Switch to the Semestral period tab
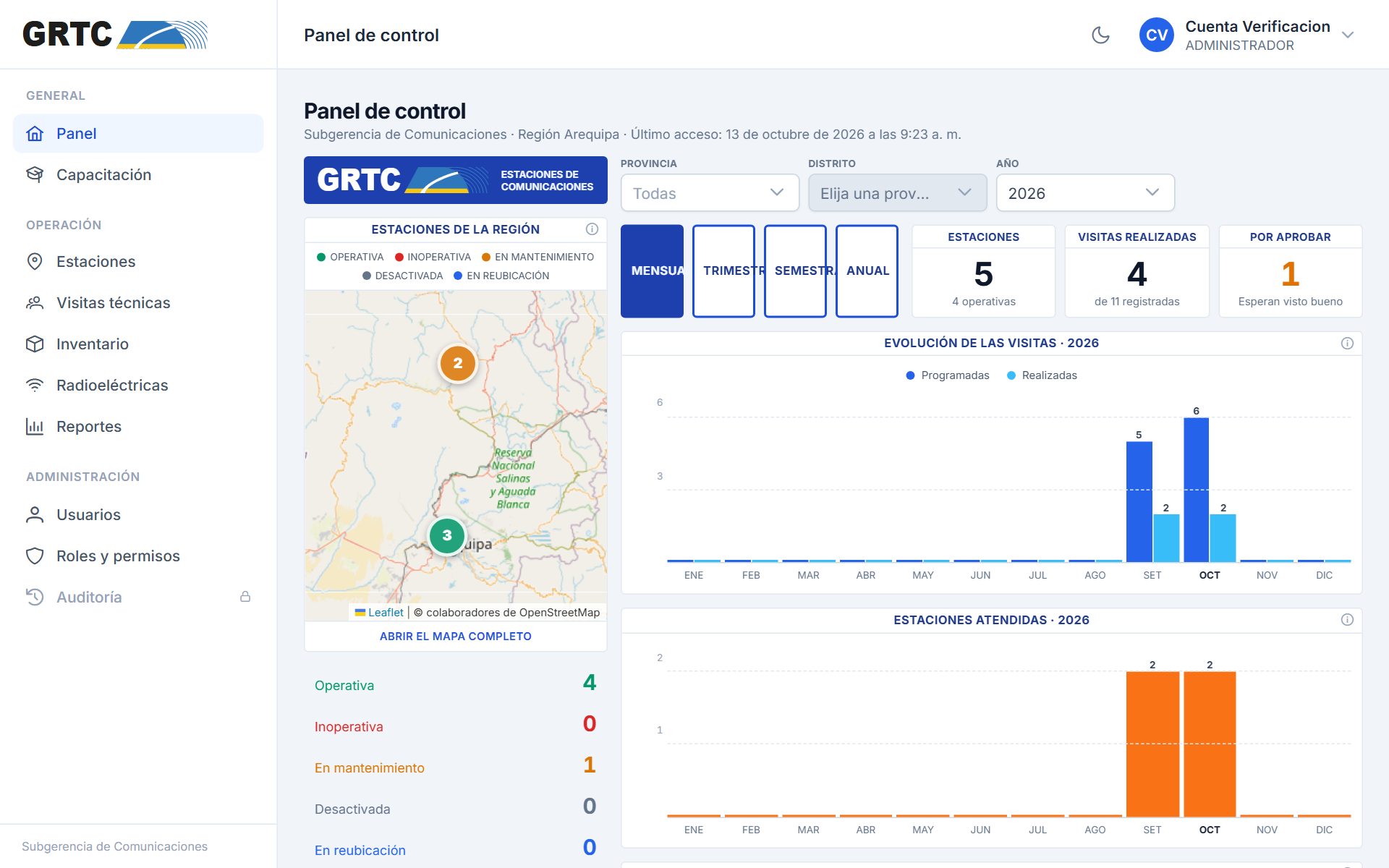 (795, 271)
